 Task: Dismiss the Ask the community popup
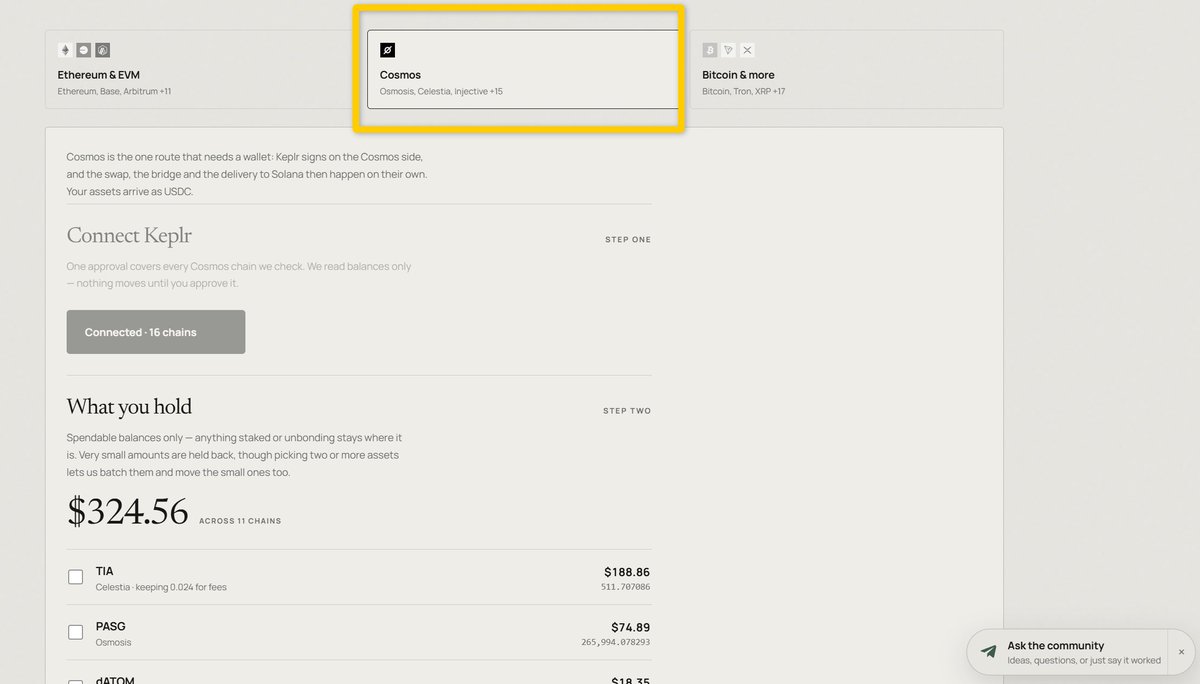(x=1181, y=652)
